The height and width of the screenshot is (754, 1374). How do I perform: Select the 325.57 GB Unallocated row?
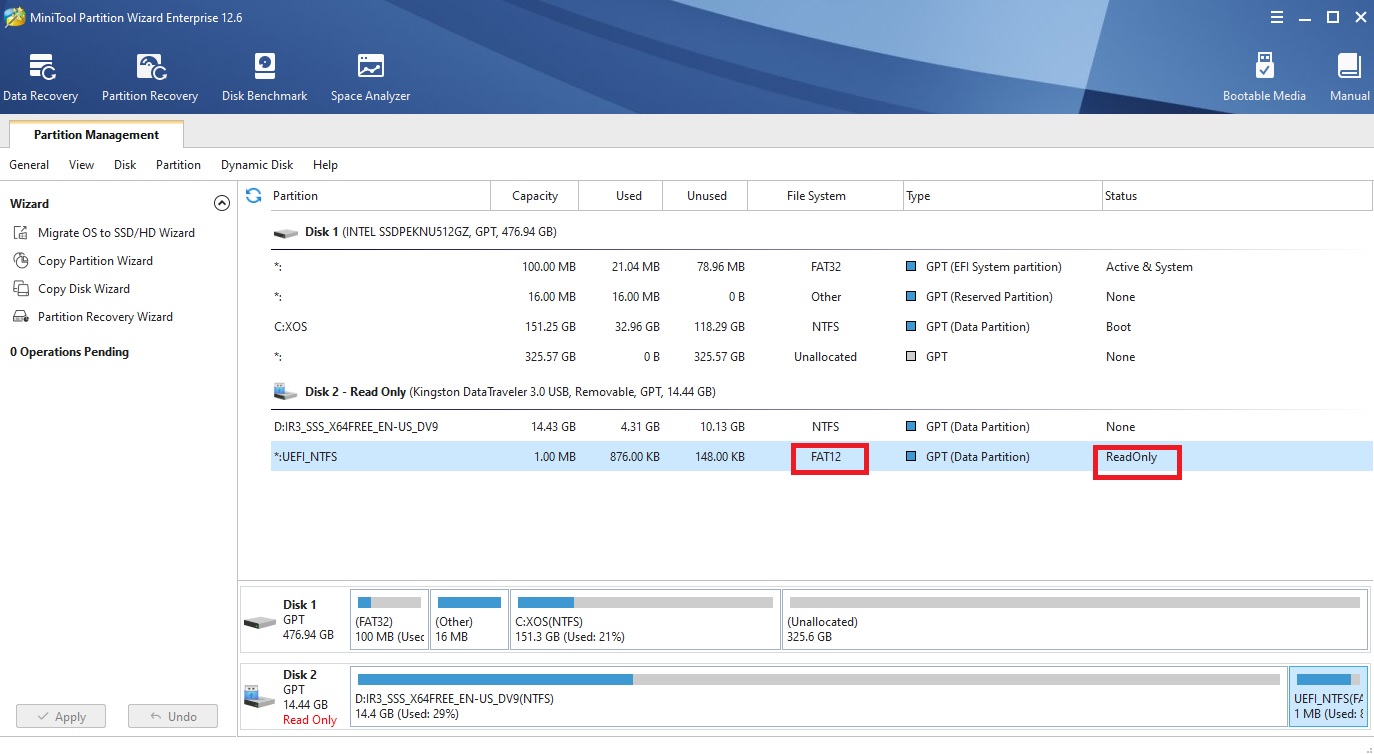coord(821,357)
